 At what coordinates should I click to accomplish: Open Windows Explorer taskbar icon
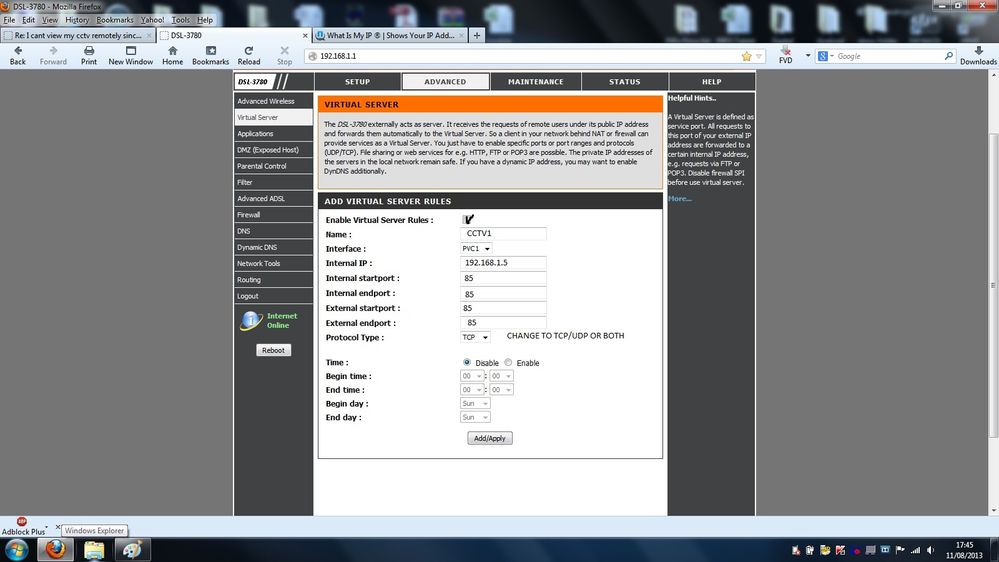[94, 549]
